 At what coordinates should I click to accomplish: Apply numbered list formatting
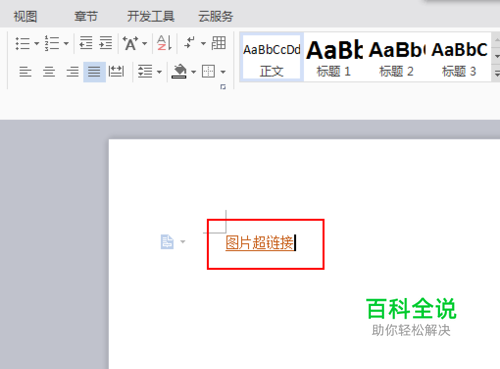click(52, 43)
